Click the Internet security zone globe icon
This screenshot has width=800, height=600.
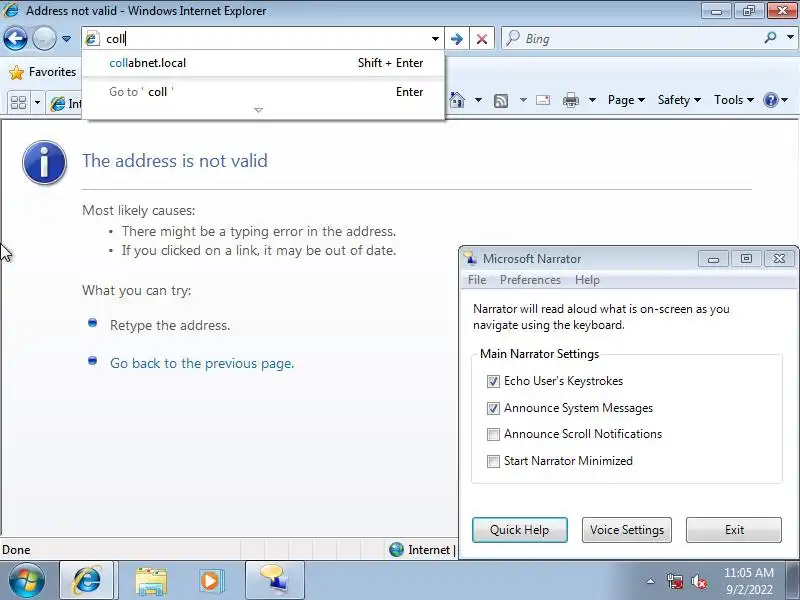tap(396, 549)
